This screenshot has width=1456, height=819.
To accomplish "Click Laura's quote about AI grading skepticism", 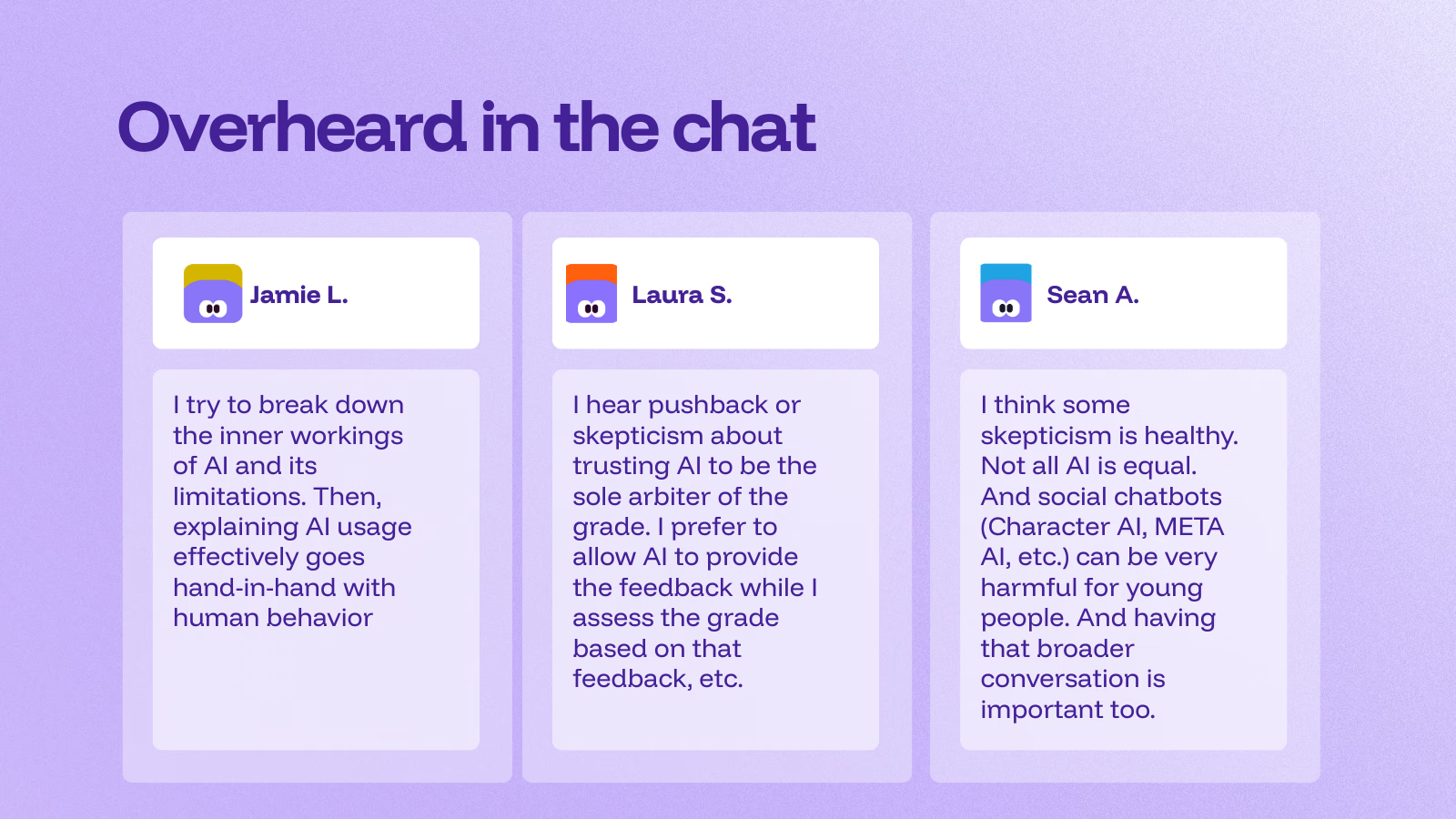I will (x=694, y=541).
